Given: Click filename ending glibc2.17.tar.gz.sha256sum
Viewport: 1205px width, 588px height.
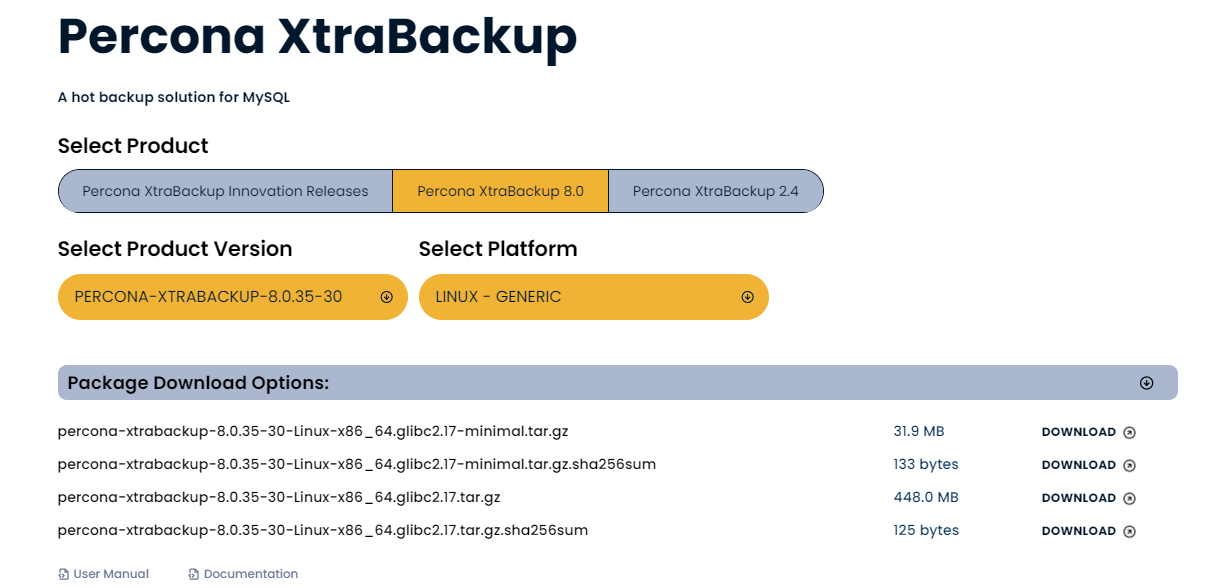Looking at the screenshot, I should (x=323, y=531).
